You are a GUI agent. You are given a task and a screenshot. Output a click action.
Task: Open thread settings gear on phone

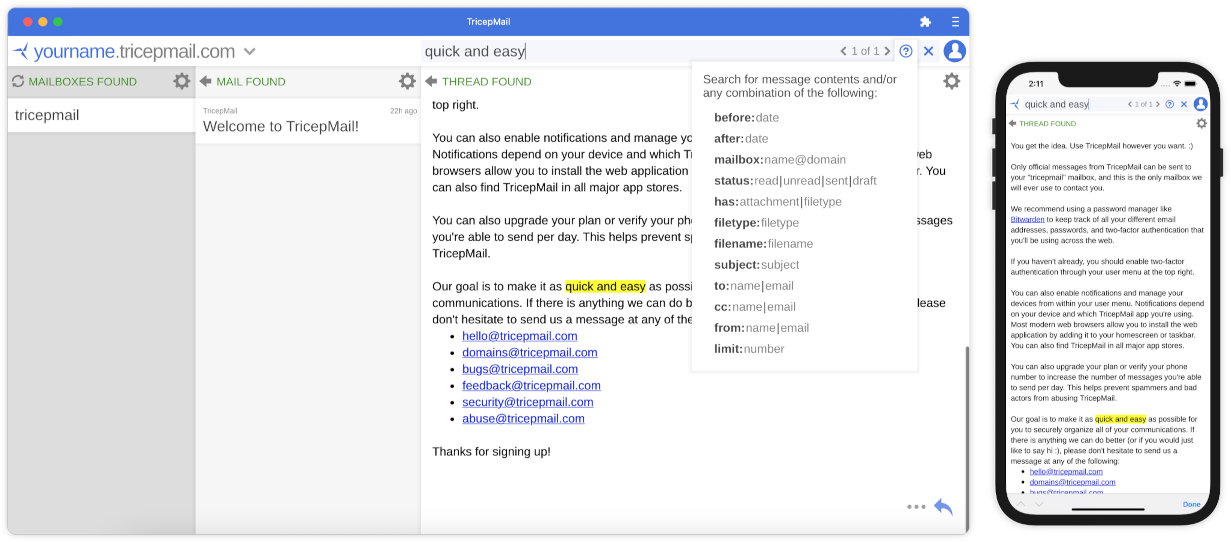click(1201, 123)
